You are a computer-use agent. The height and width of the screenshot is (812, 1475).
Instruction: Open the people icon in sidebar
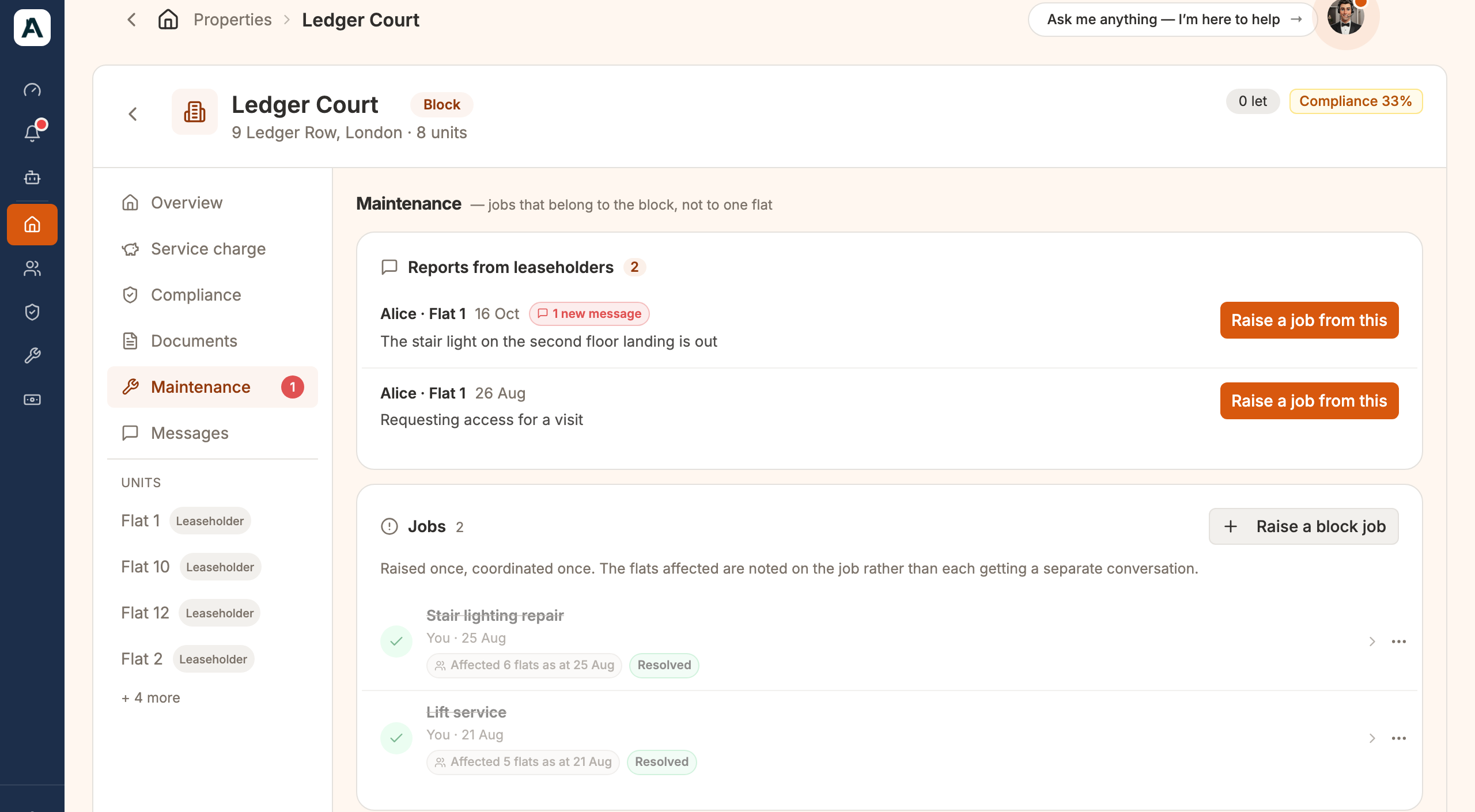(x=32, y=268)
